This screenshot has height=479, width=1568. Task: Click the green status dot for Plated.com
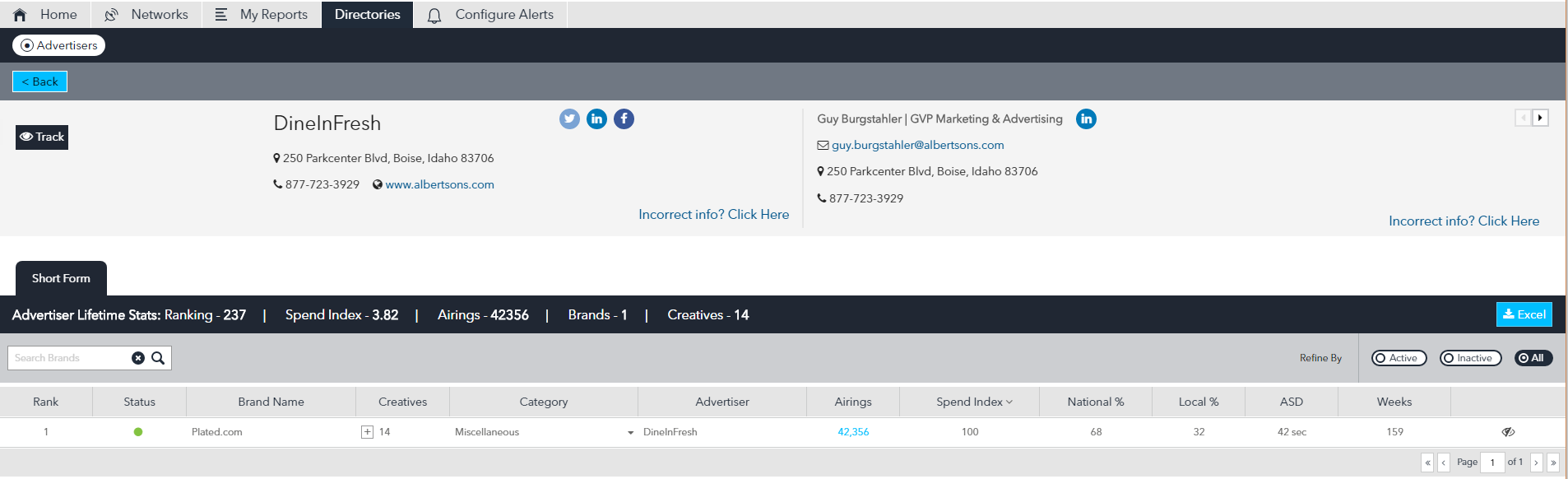point(138,432)
